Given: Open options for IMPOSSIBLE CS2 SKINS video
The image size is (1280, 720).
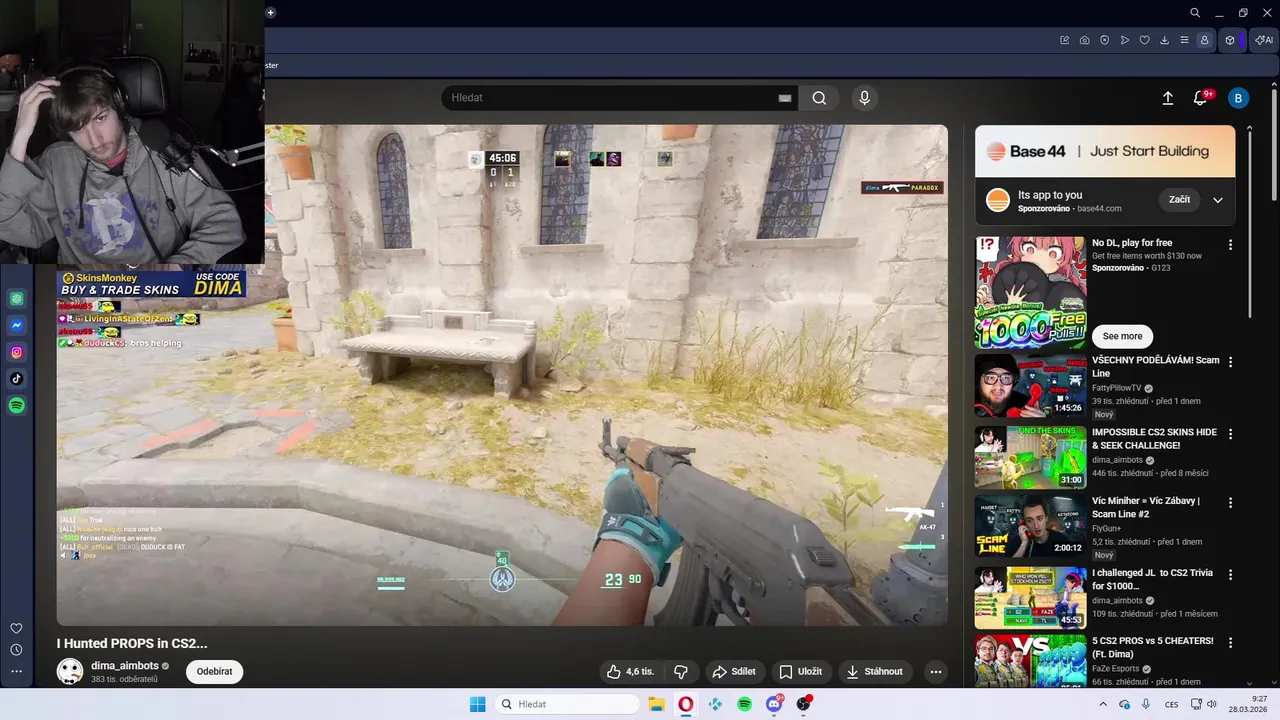Looking at the screenshot, I should (x=1230, y=434).
